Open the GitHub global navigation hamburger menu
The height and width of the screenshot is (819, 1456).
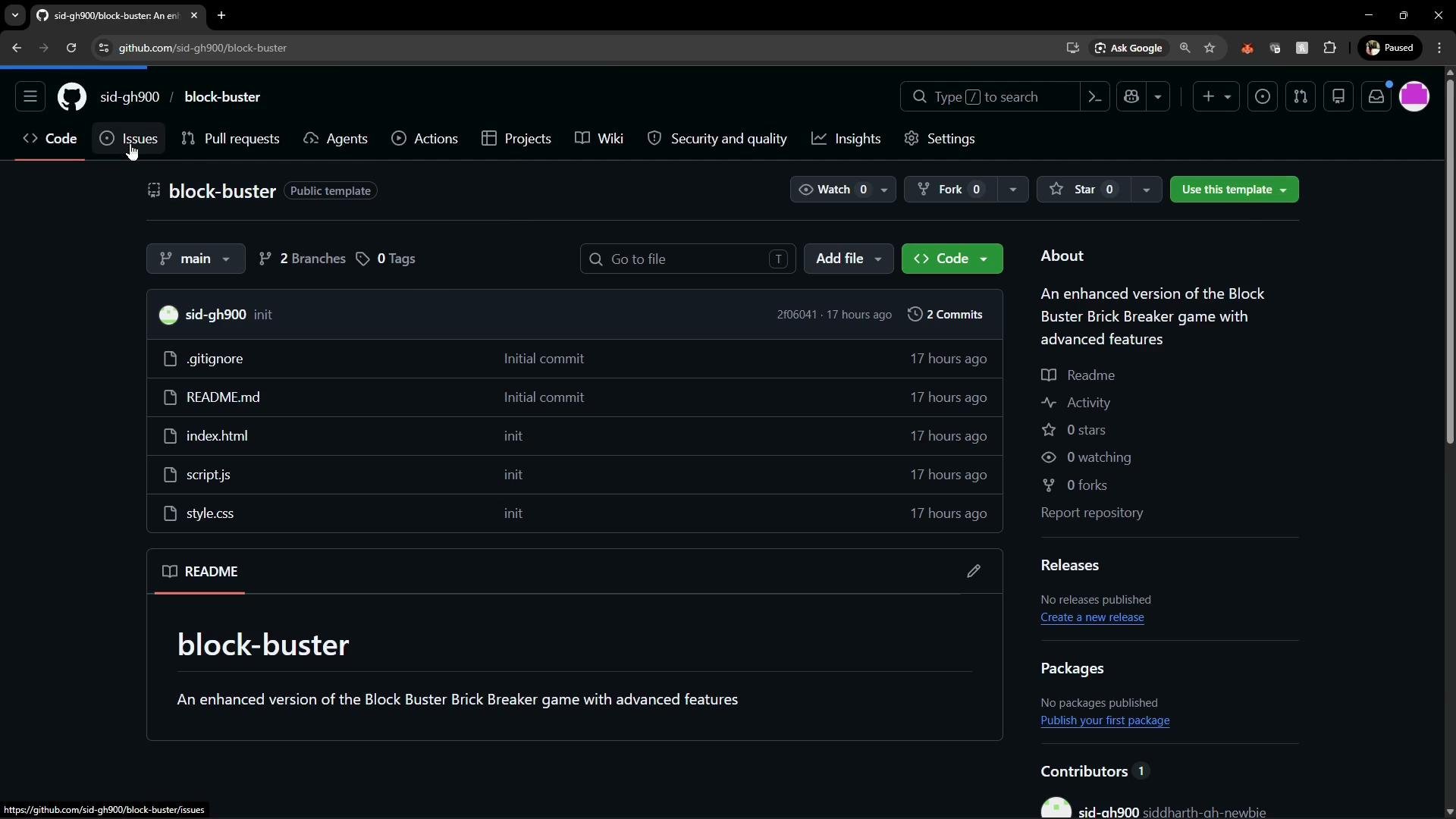coord(30,97)
